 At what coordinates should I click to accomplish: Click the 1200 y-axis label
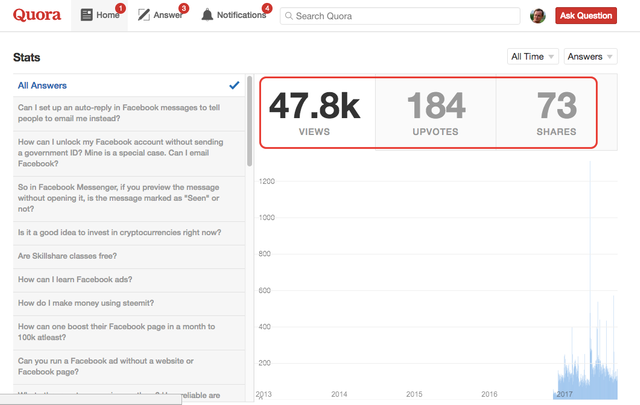coord(267,181)
